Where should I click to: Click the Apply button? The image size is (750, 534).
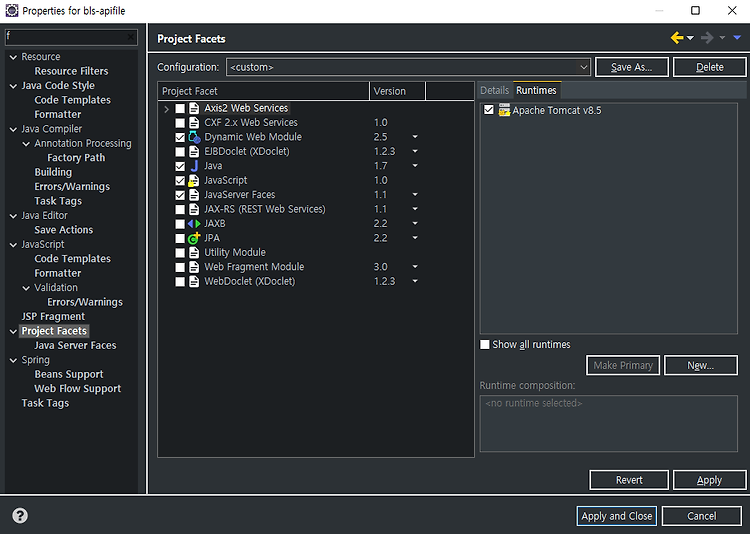[709, 480]
